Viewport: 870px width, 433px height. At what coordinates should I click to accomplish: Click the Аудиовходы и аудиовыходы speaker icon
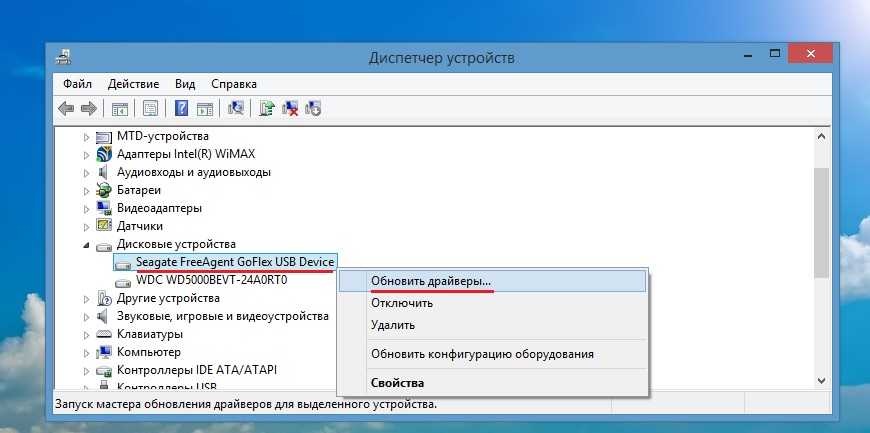103,172
